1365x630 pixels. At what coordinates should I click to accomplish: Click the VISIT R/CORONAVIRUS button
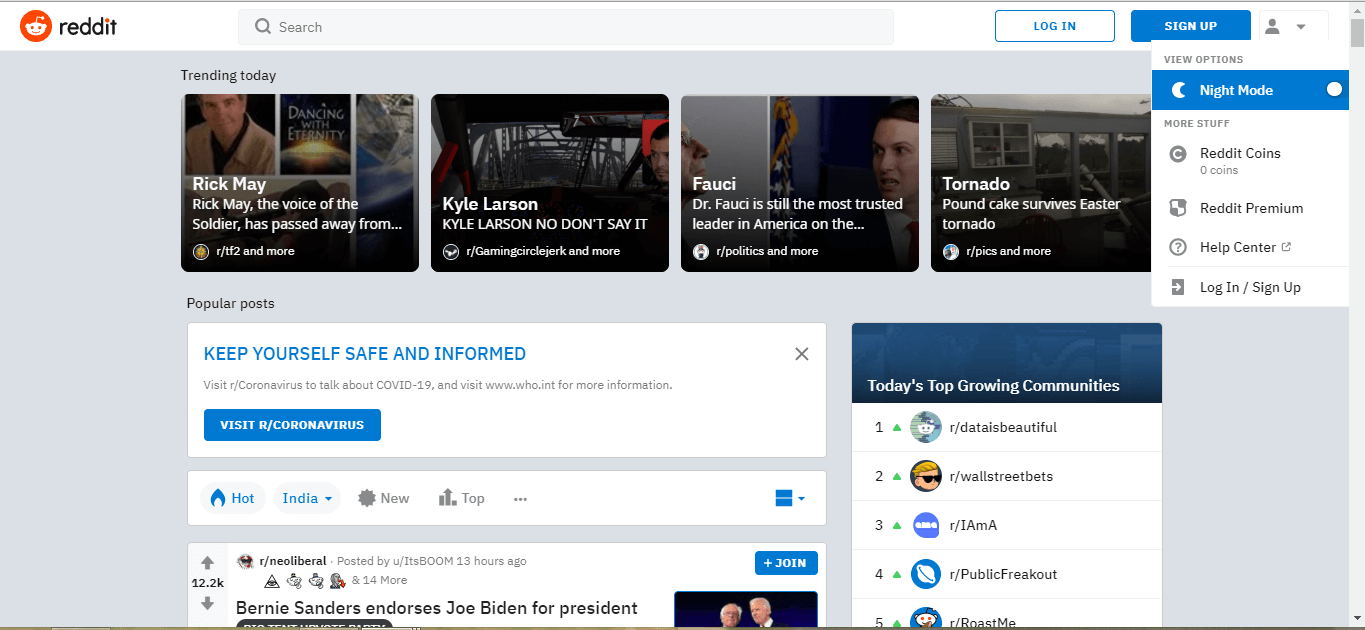coord(292,425)
